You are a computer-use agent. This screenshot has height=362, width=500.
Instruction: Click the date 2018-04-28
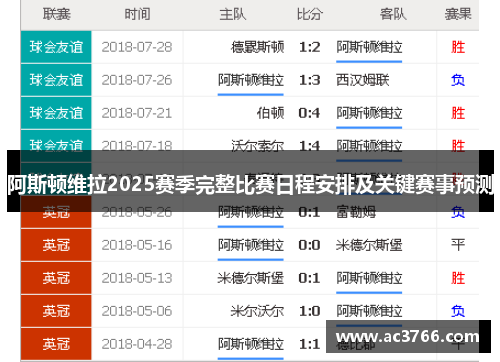(137, 344)
